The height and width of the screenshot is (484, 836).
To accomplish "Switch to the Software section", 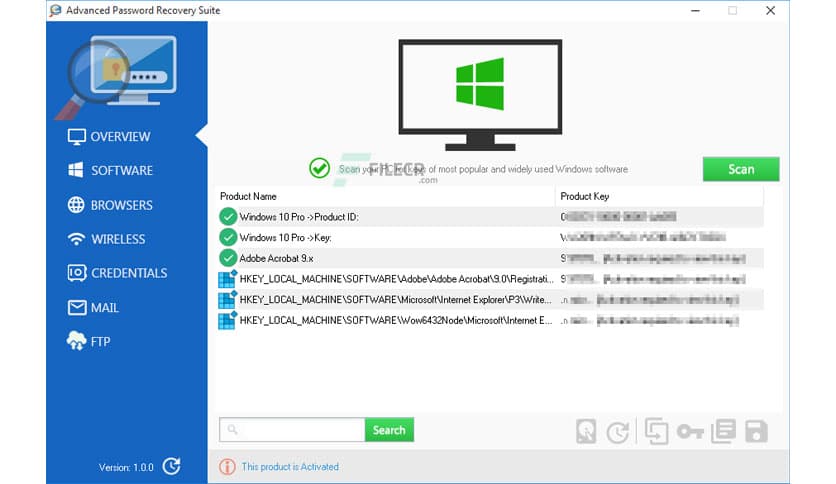I will point(110,171).
